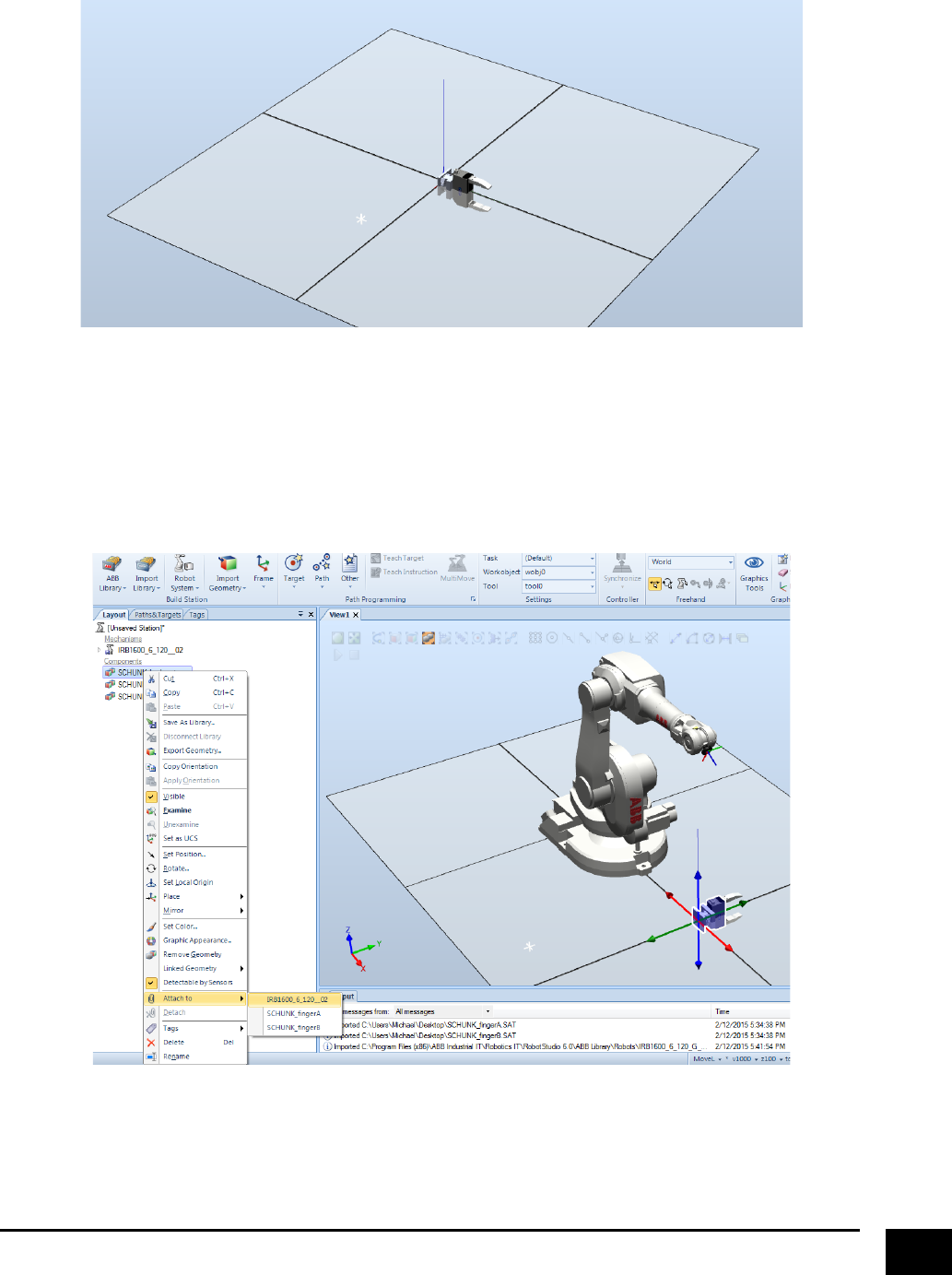Click the Synchronize controller icon
Viewport: 952px width, 1275px height.
pos(622,563)
